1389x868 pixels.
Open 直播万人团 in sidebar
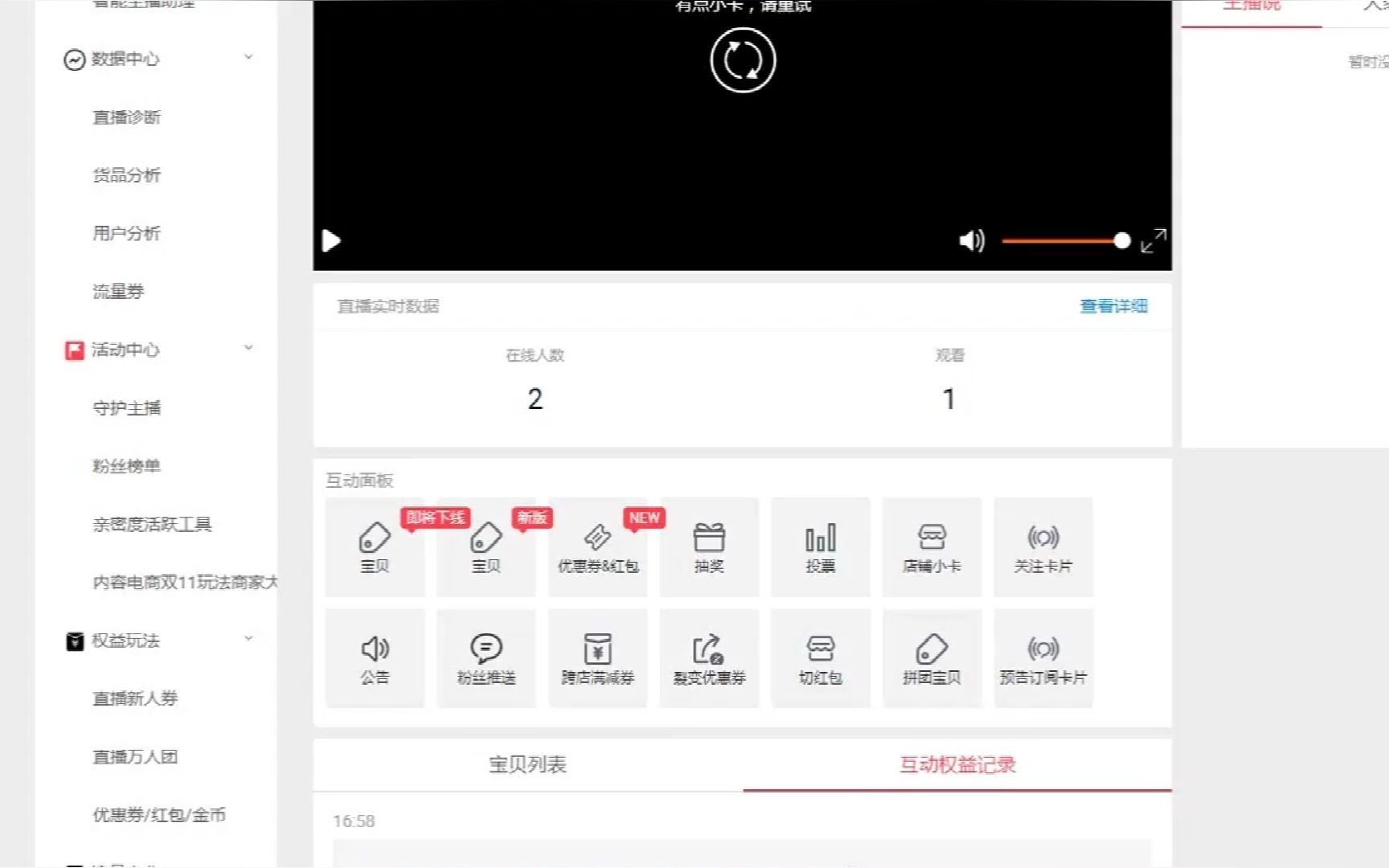tap(135, 757)
